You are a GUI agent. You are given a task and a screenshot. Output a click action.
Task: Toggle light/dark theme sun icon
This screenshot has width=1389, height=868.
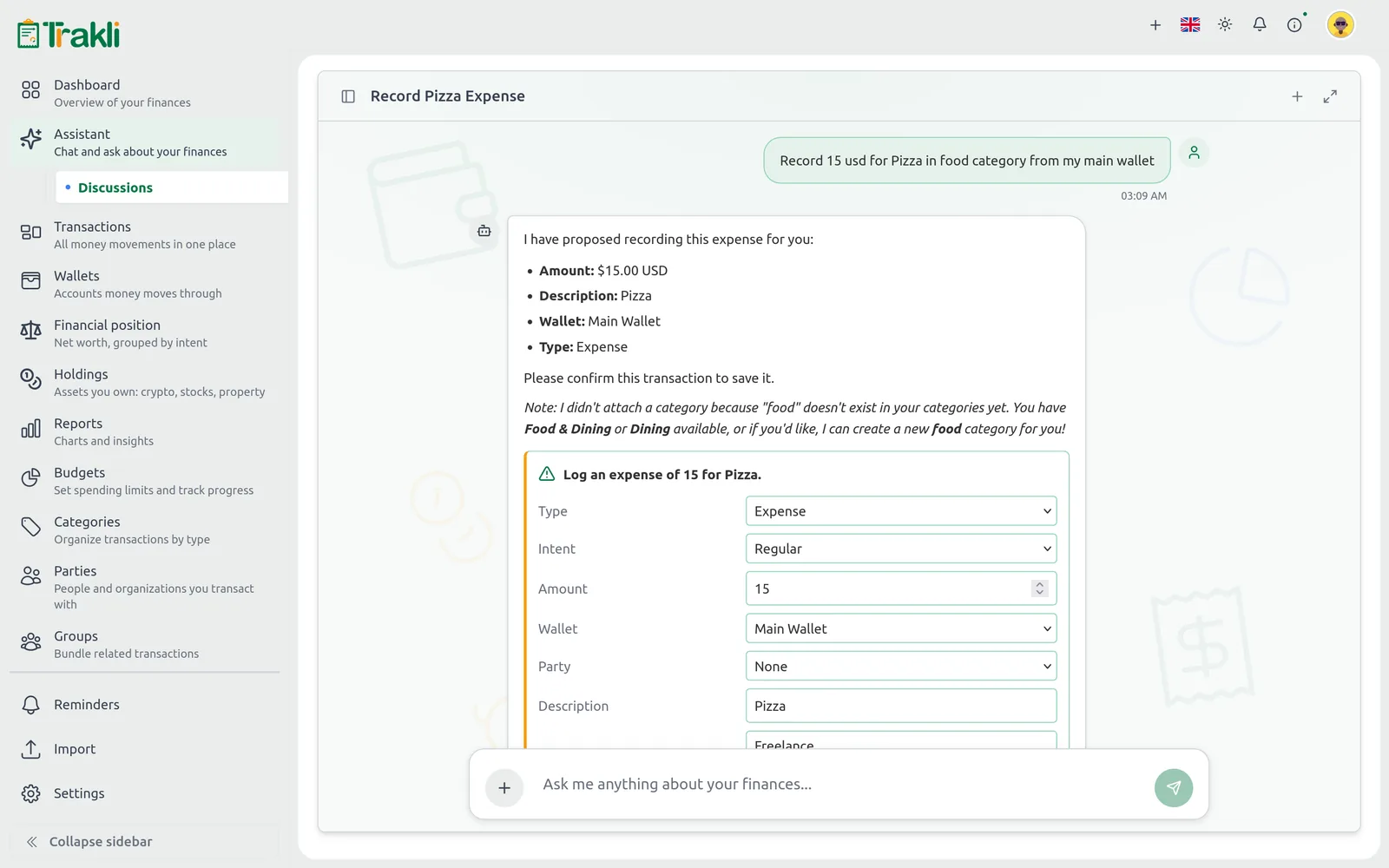click(1225, 25)
